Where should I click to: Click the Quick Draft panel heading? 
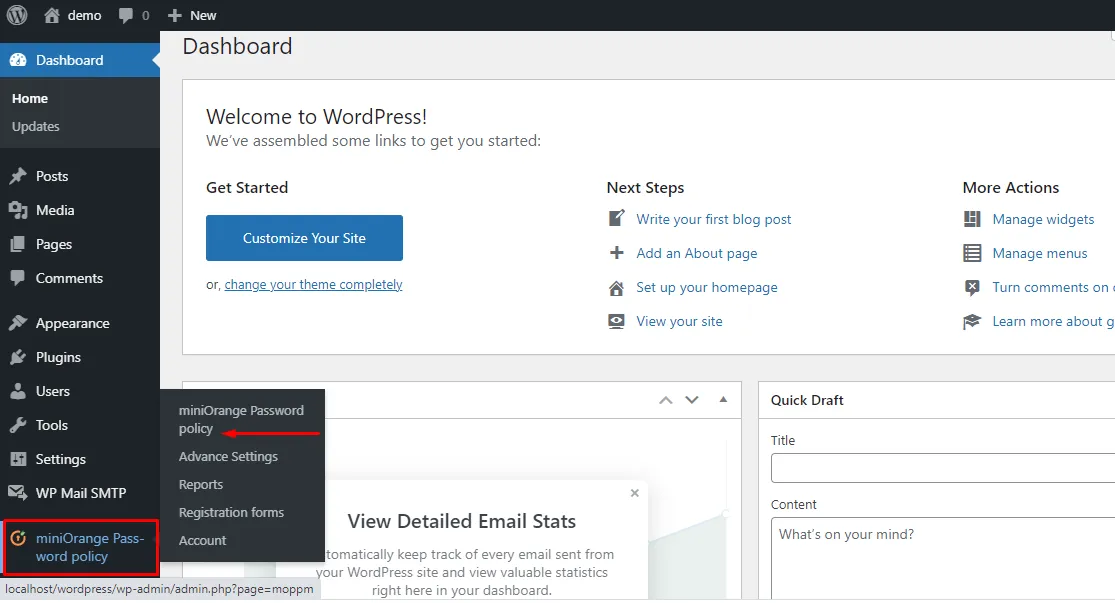click(x=807, y=400)
